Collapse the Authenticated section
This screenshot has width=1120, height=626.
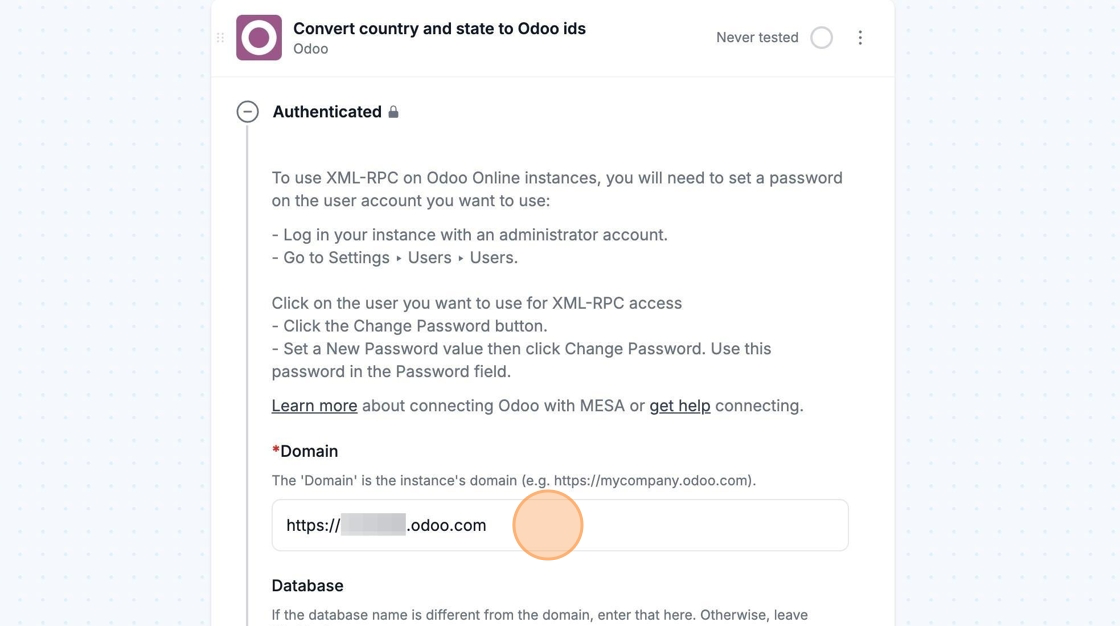coord(248,112)
